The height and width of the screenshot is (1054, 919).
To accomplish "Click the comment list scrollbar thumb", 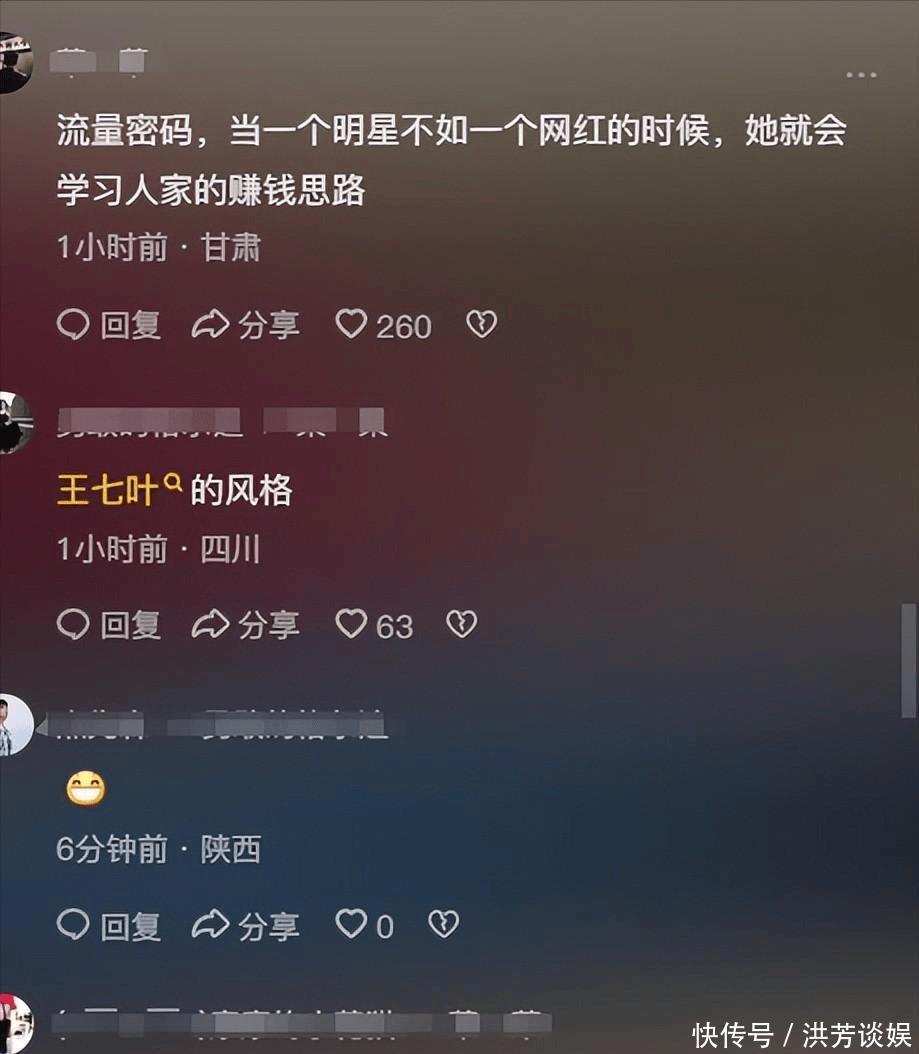I will point(908,661).
